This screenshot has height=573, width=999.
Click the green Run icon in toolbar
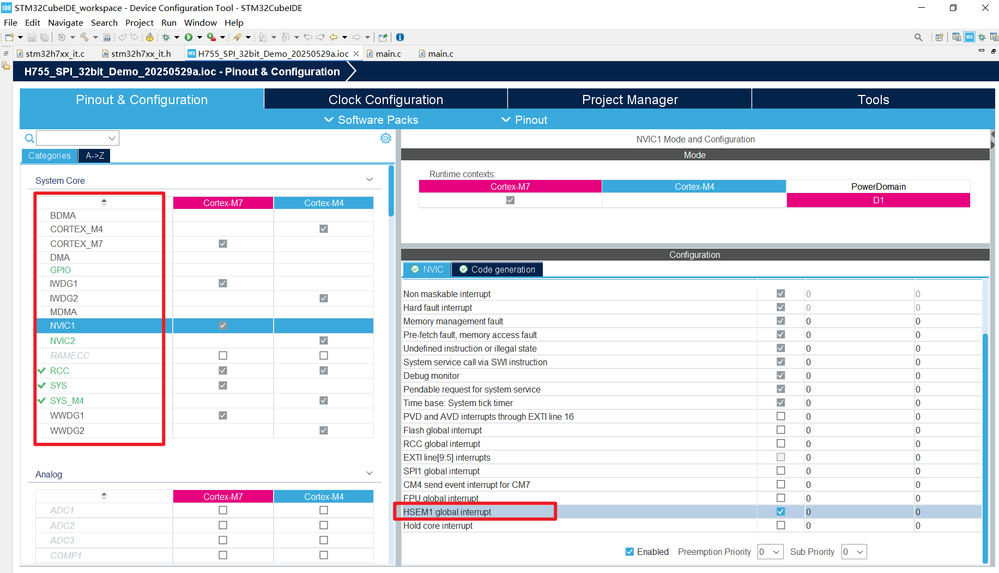(x=188, y=37)
